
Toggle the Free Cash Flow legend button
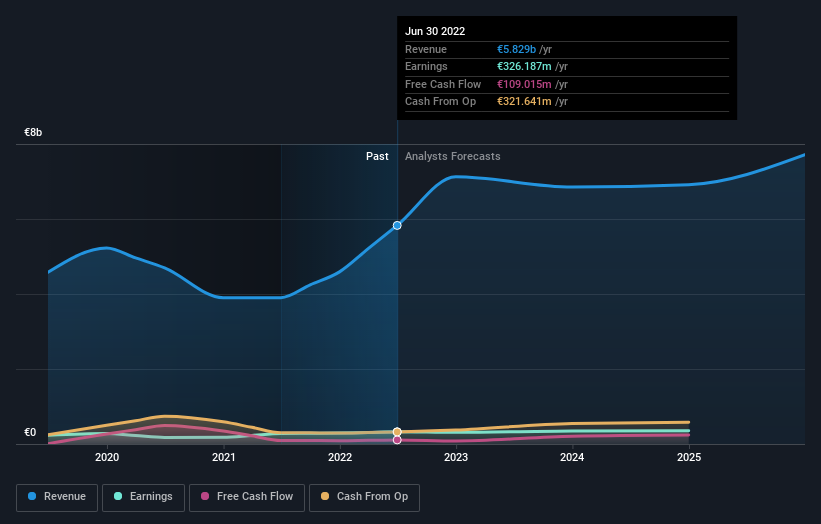tap(247, 497)
